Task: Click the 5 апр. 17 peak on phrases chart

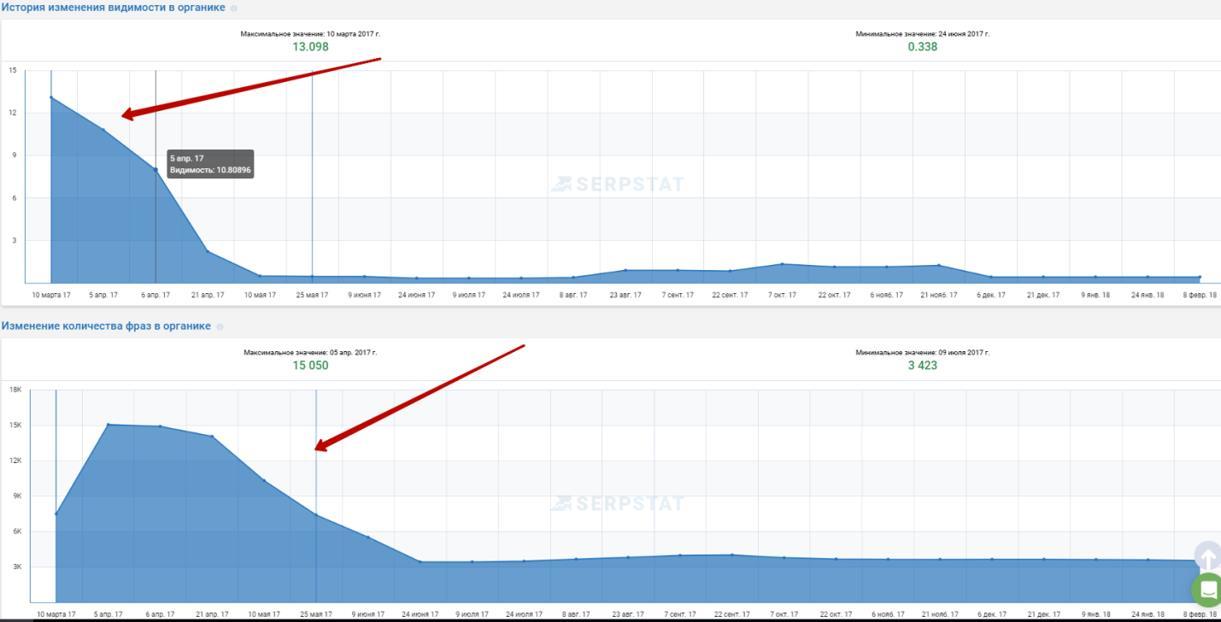Action: tap(108, 424)
